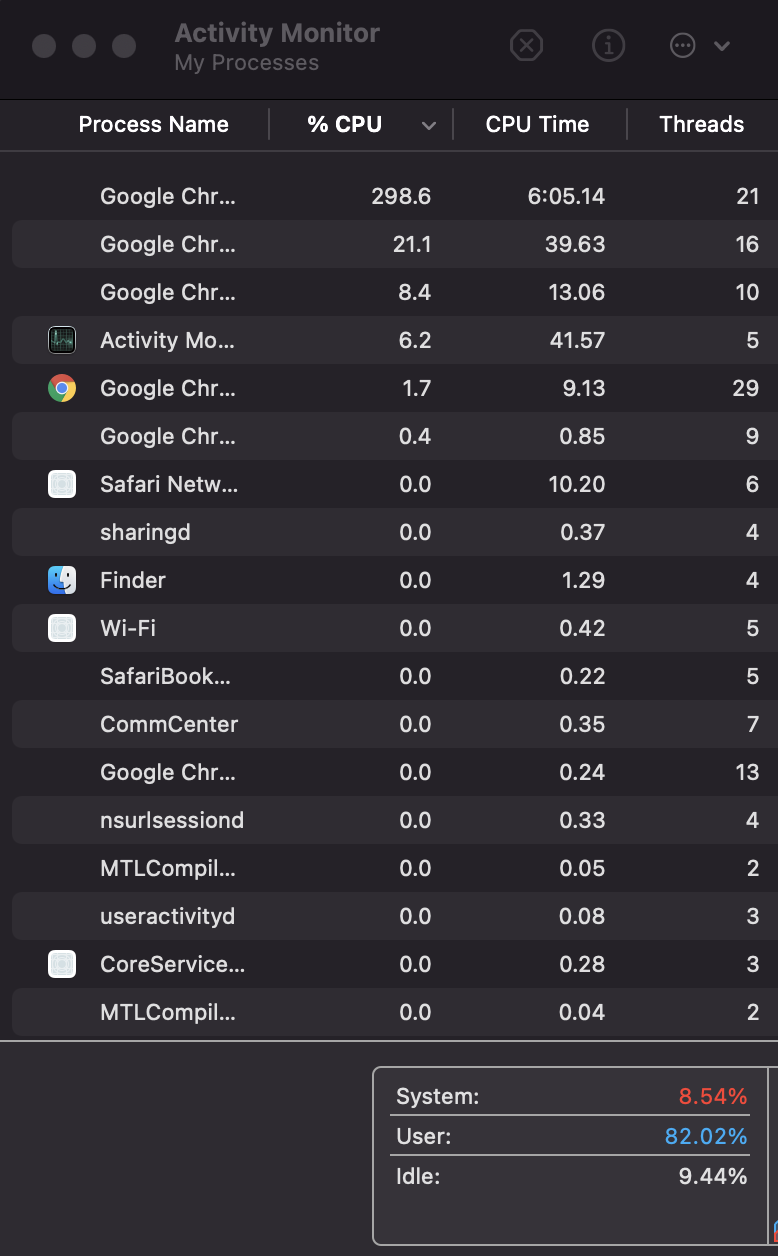778x1256 pixels.
Task: Click the User CPU percentage value
Action: [x=706, y=1136]
